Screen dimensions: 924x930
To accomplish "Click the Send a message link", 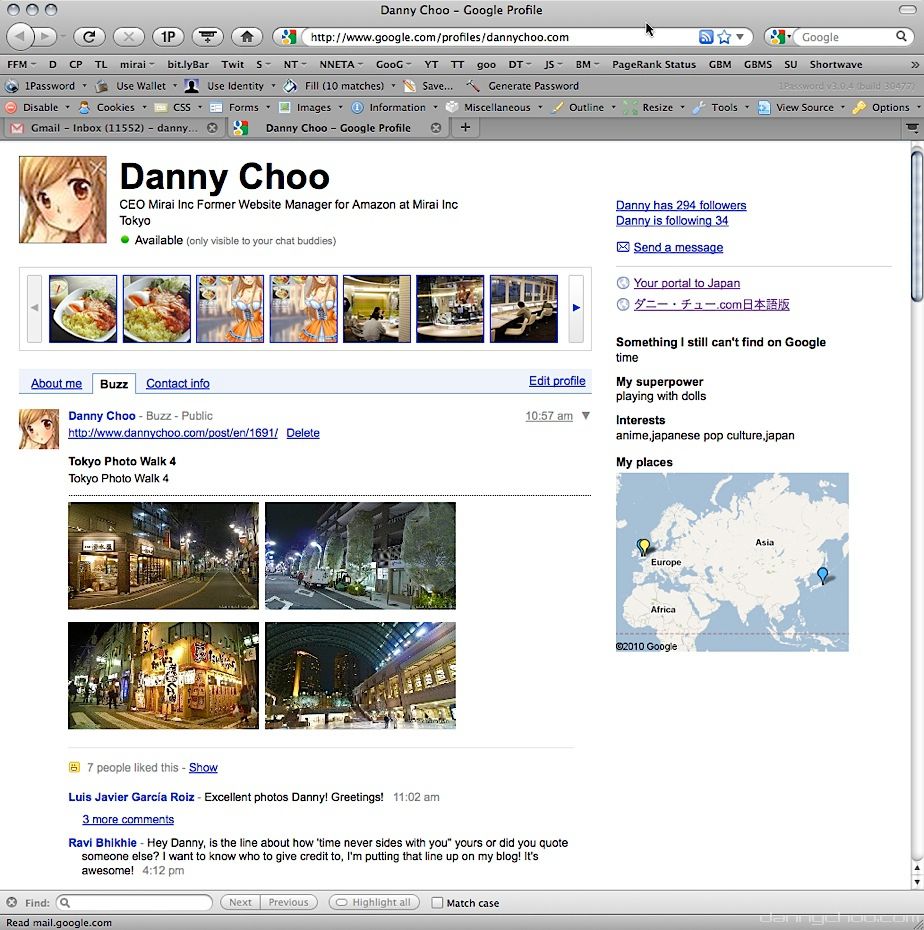I will pos(677,247).
